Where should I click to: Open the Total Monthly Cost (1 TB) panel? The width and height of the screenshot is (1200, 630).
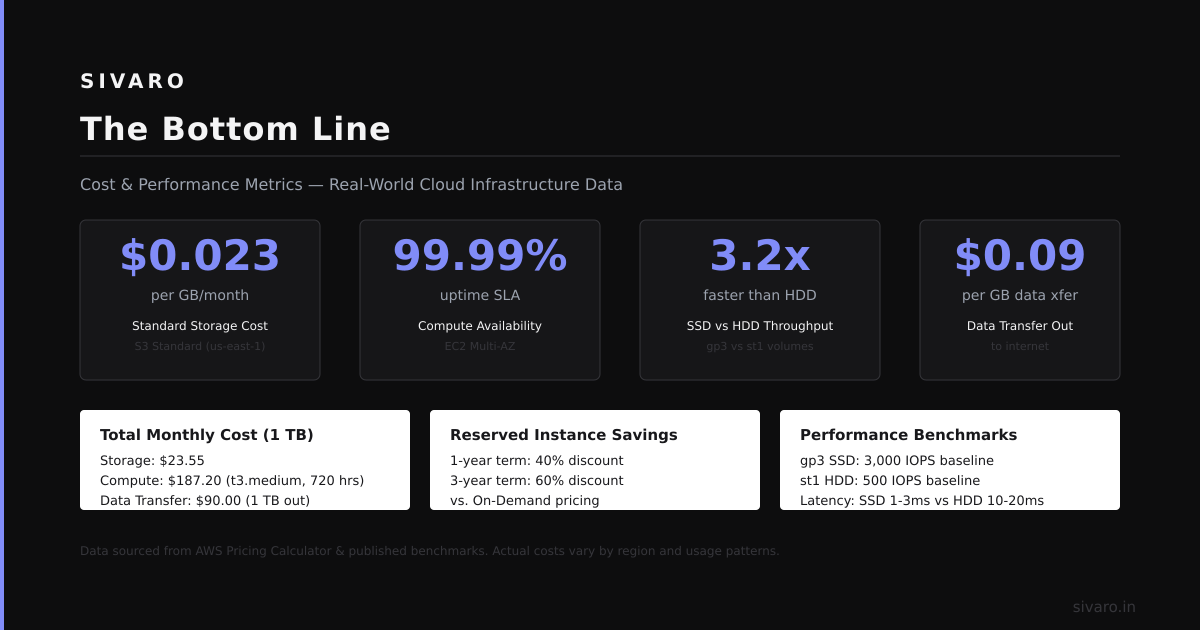click(x=245, y=460)
